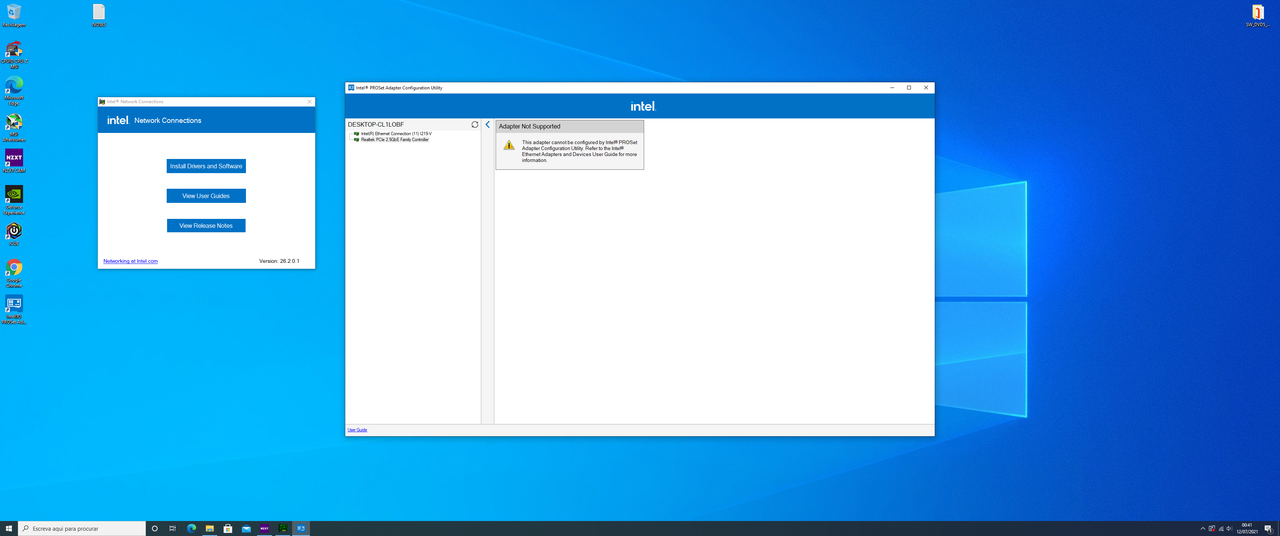1280x536 pixels.
Task: Open Cortana from the taskbar
Action: point(155,528)
